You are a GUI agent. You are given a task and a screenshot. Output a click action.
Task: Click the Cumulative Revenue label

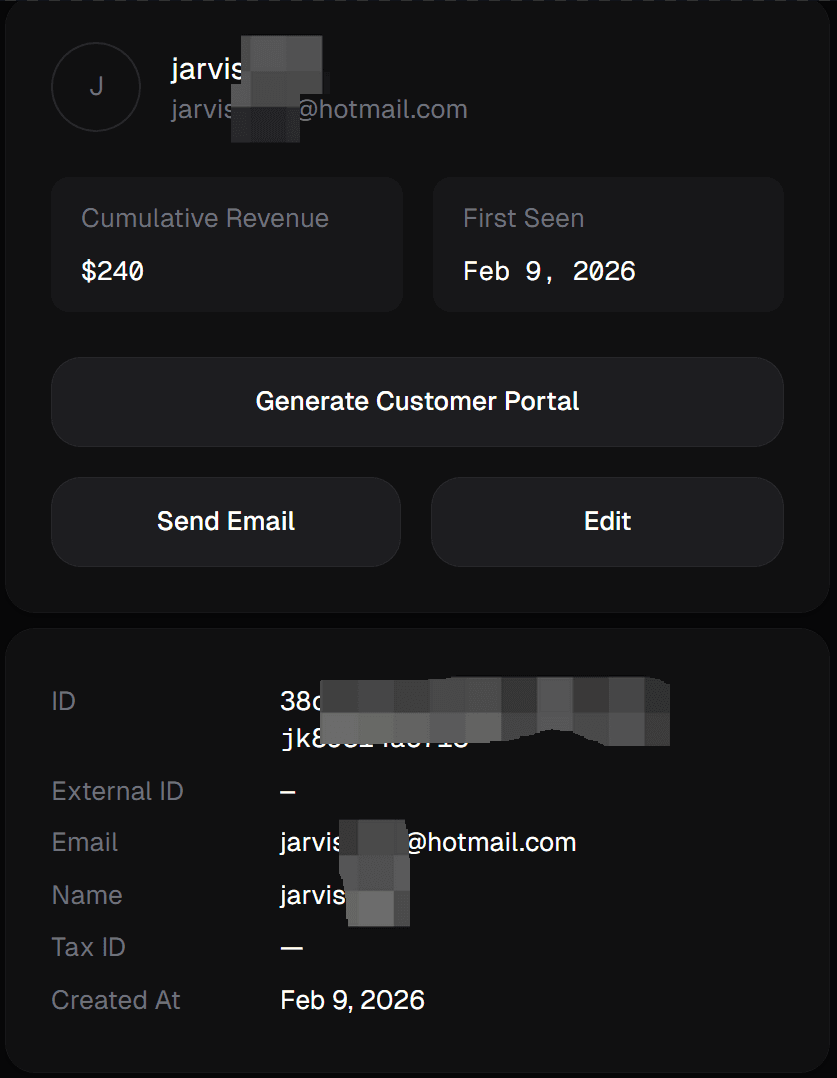point(205,217)
